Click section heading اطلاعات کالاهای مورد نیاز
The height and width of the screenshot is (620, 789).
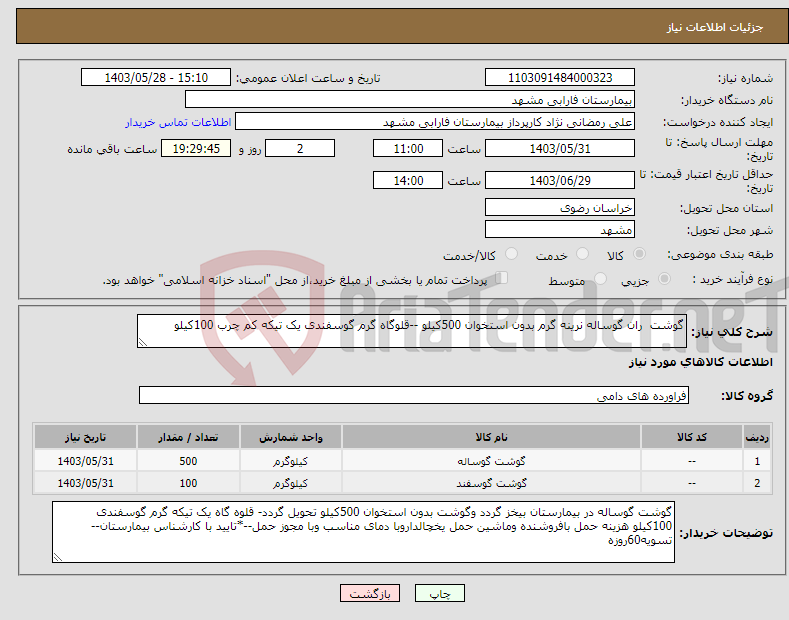click(x=700, y=362)
